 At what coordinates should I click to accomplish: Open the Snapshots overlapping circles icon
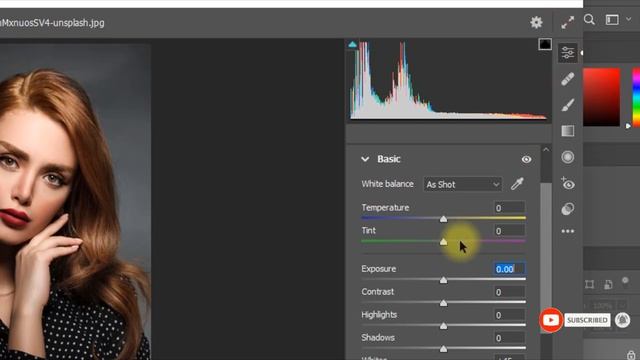pyautogui.click(x=567, y=209)
